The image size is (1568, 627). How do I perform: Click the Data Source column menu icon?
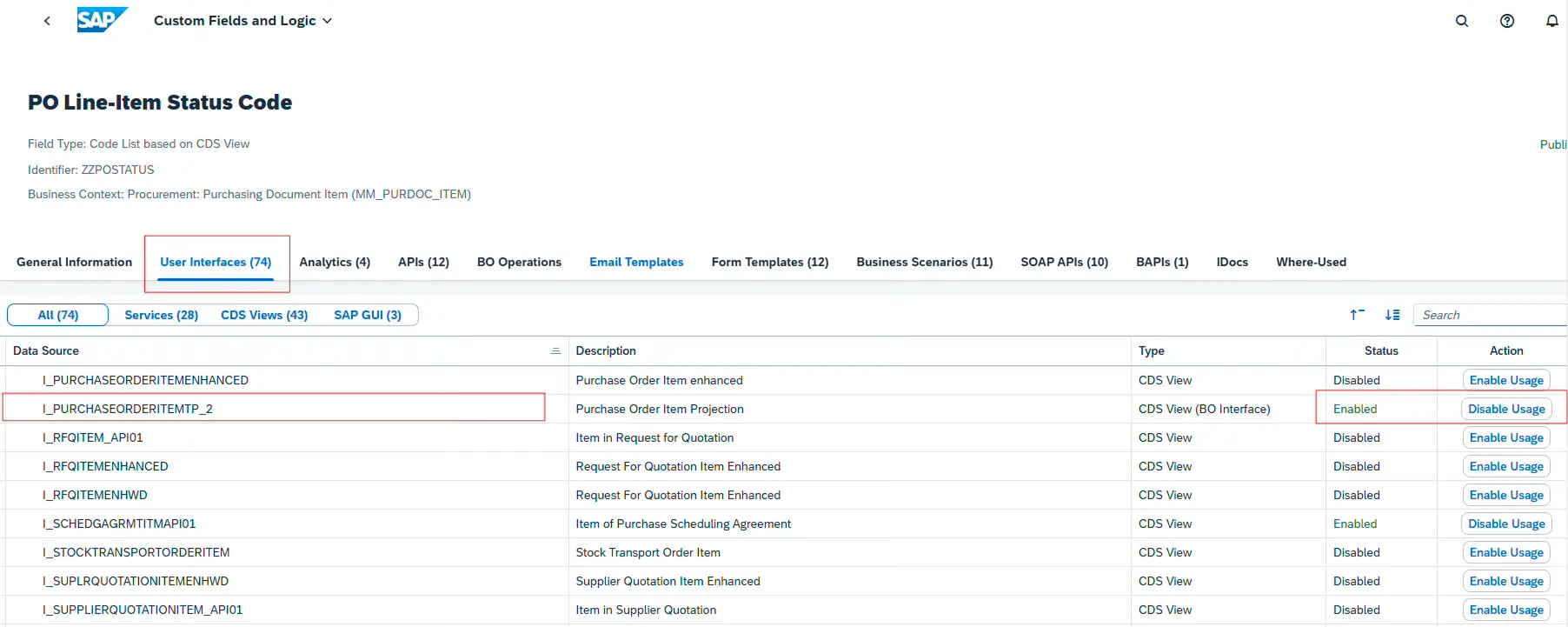pyautogui.click(x=555, y=350)
